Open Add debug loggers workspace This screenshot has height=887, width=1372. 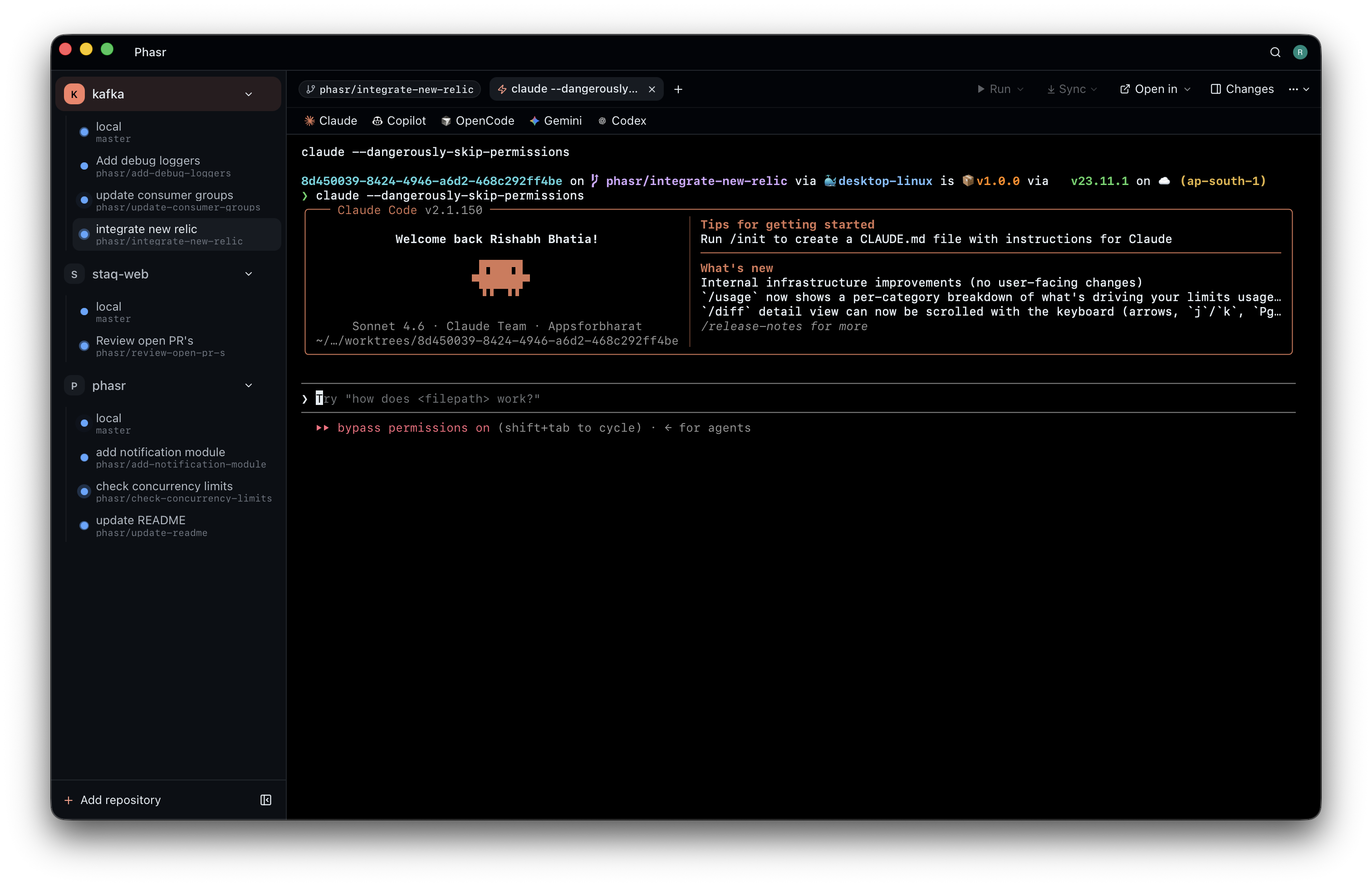[x=176, y=166]
